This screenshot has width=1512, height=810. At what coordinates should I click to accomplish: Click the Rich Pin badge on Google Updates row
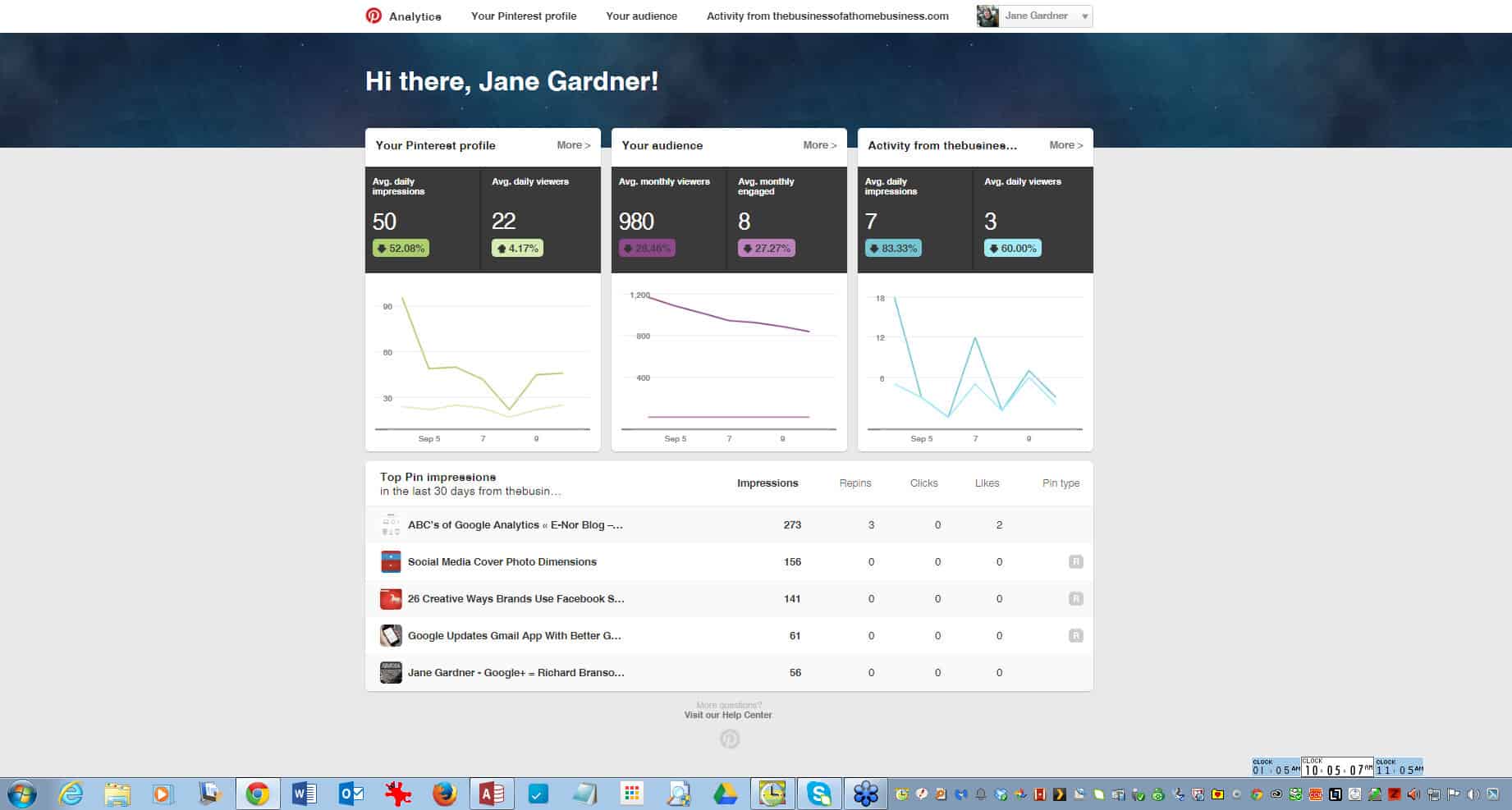[x=1075, y=635]
